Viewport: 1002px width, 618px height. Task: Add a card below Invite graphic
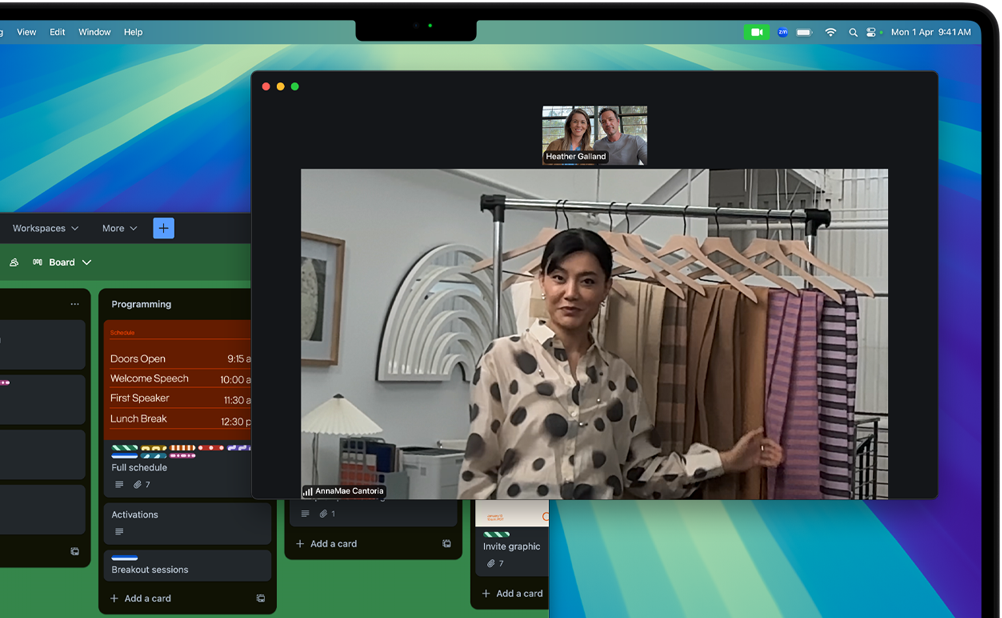pos(513,593)
